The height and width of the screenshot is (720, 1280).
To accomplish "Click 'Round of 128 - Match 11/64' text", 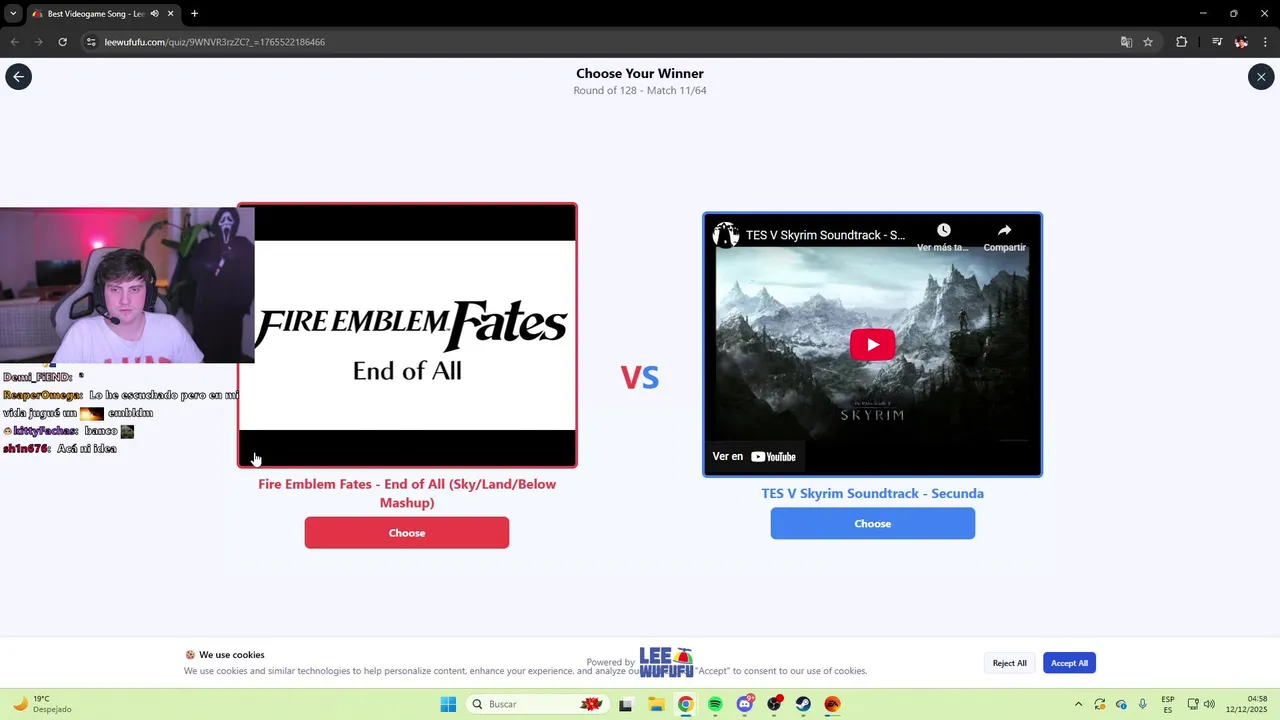I will (x=640, y=90).
